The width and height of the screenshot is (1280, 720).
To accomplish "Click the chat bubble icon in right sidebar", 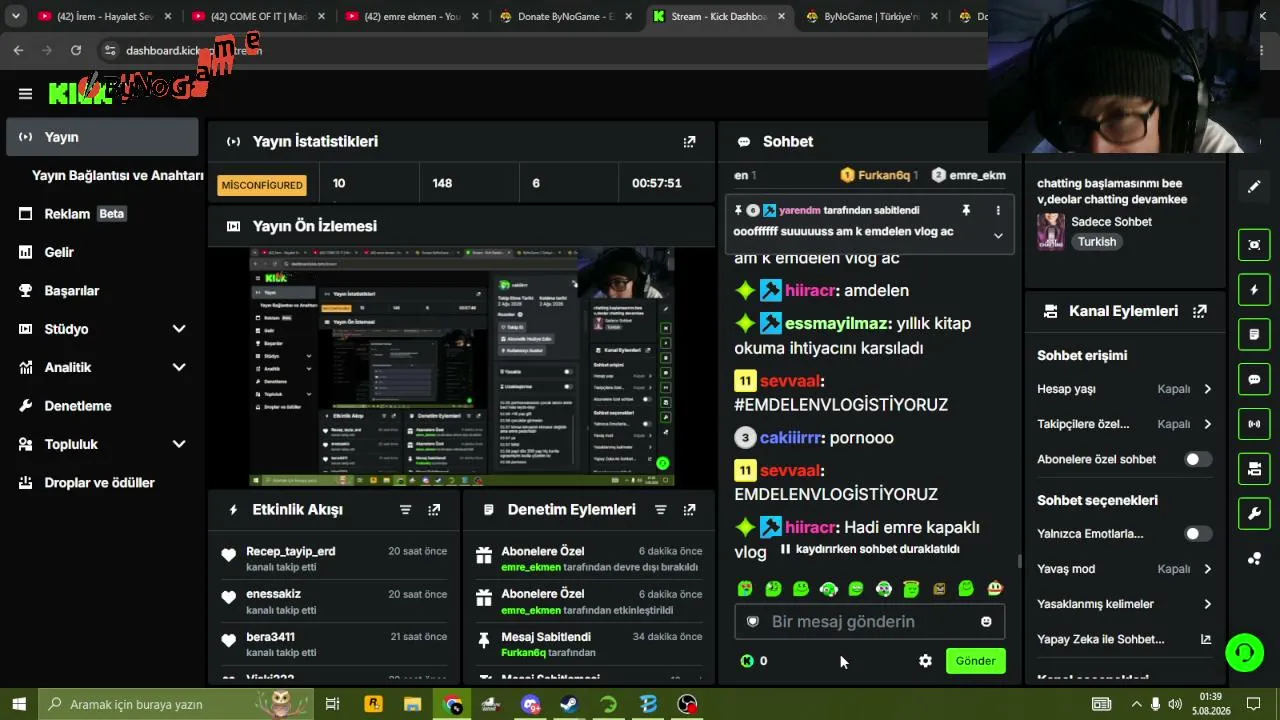I will (1254, 379).
